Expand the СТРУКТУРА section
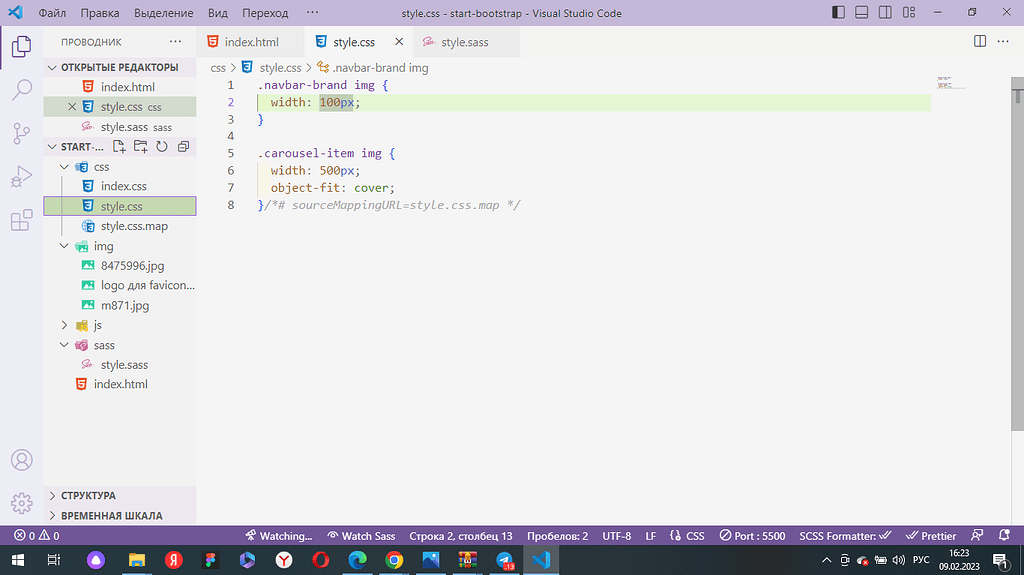Screen dimensions: 1024x575 88,496
